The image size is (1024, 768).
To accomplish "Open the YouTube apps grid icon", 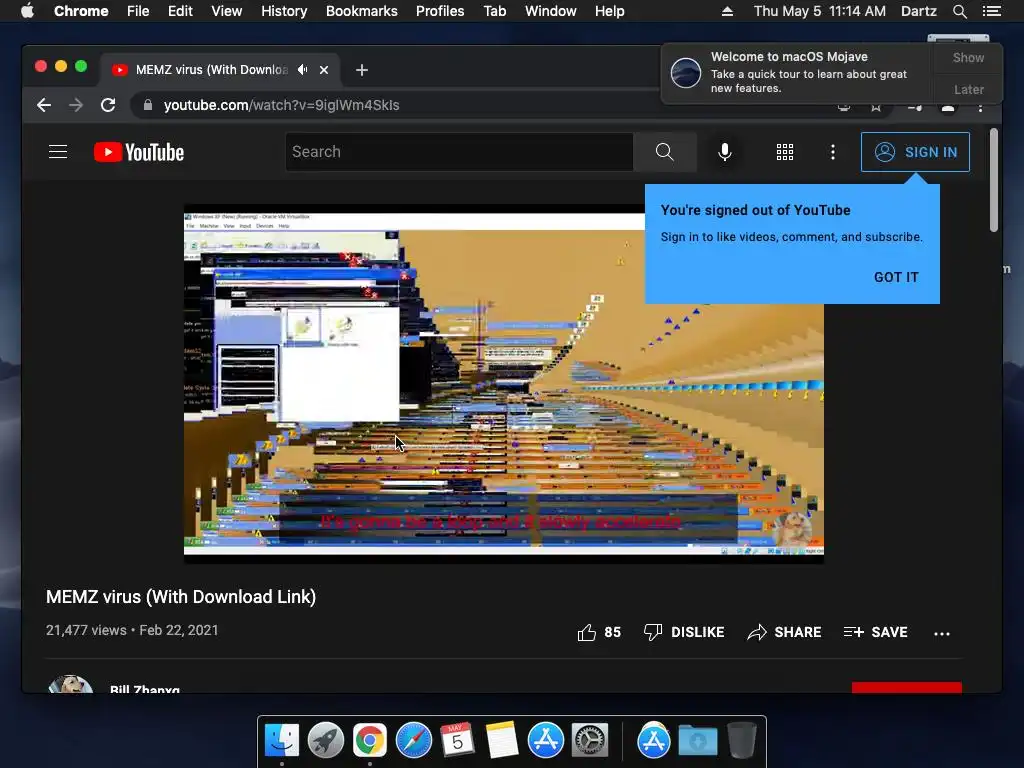I will pyautogui.click(x=785, y=152).
